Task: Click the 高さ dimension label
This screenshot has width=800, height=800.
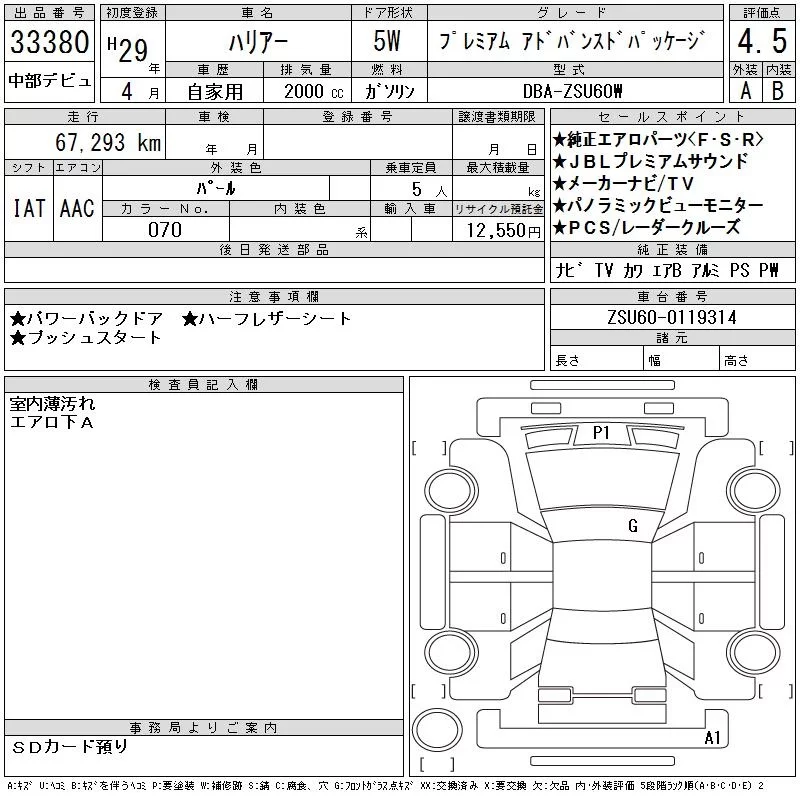Action: tap(736, 361)
